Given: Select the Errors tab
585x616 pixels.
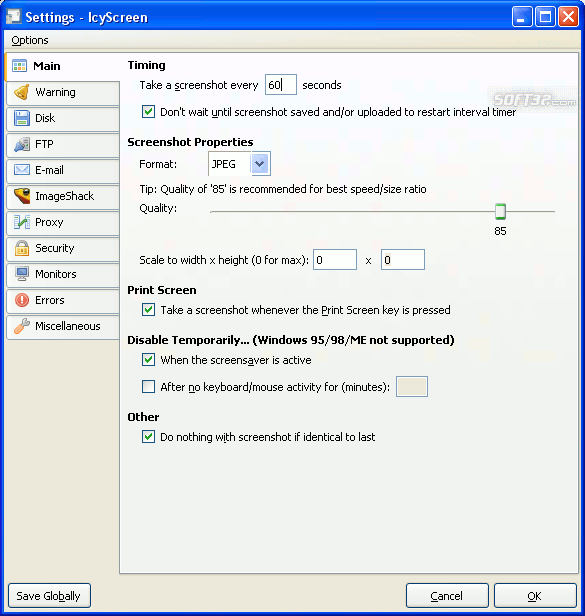Looking at the screenshot, I should tap(63, 300).
